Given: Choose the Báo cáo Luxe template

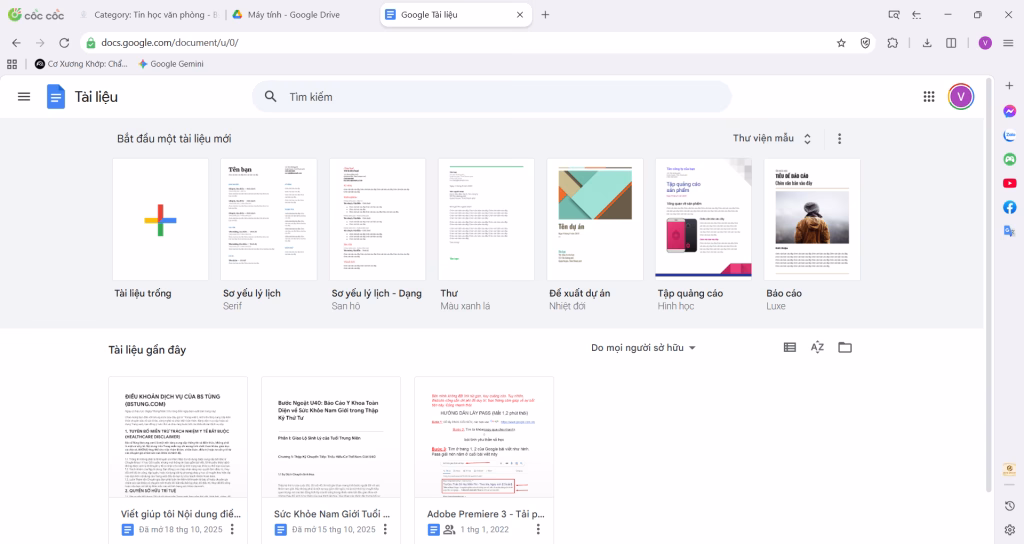Looking at the screenshot, I should click(x=812, y=219).
